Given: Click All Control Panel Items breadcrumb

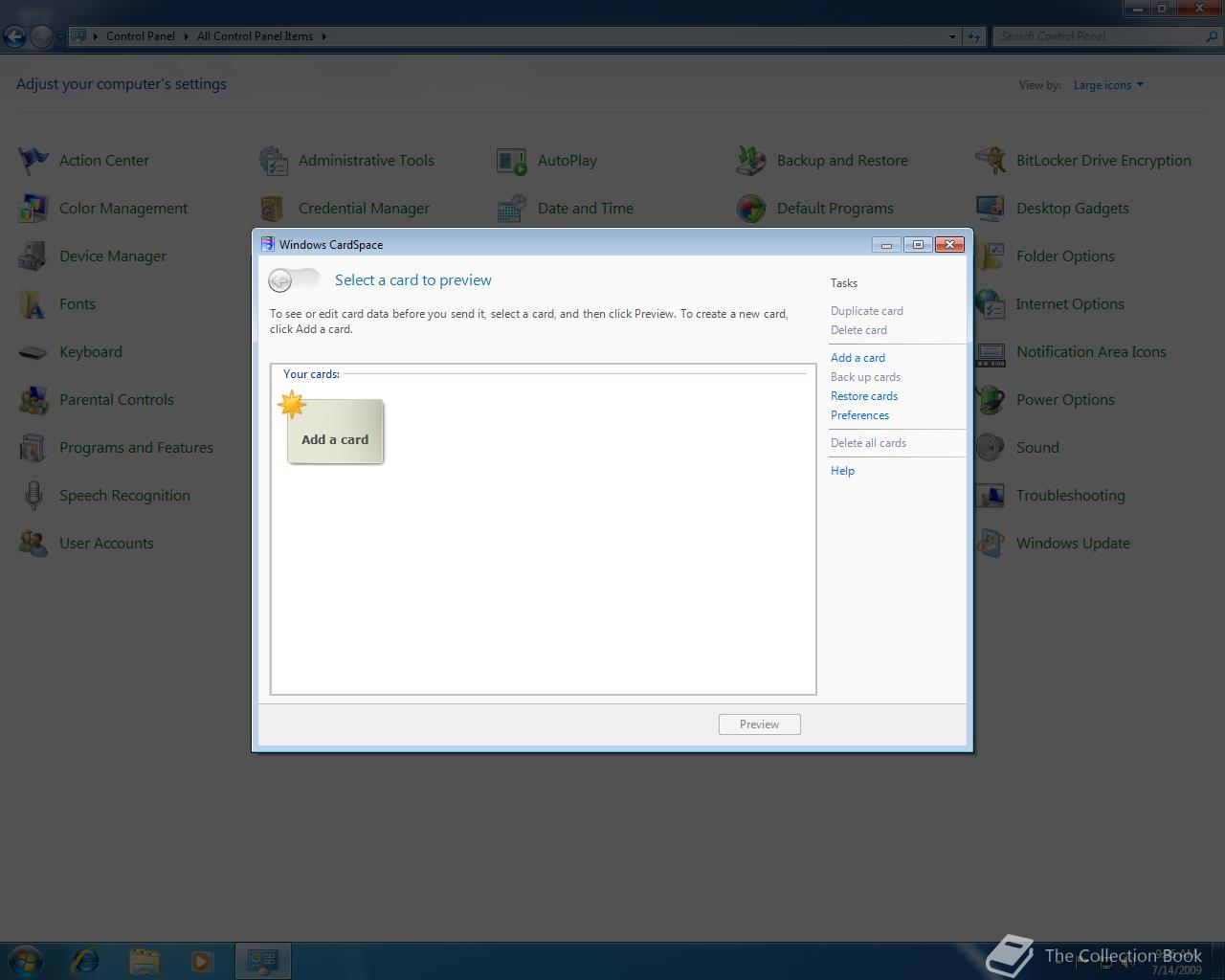Looking at the screenshot, I should 255,36.
